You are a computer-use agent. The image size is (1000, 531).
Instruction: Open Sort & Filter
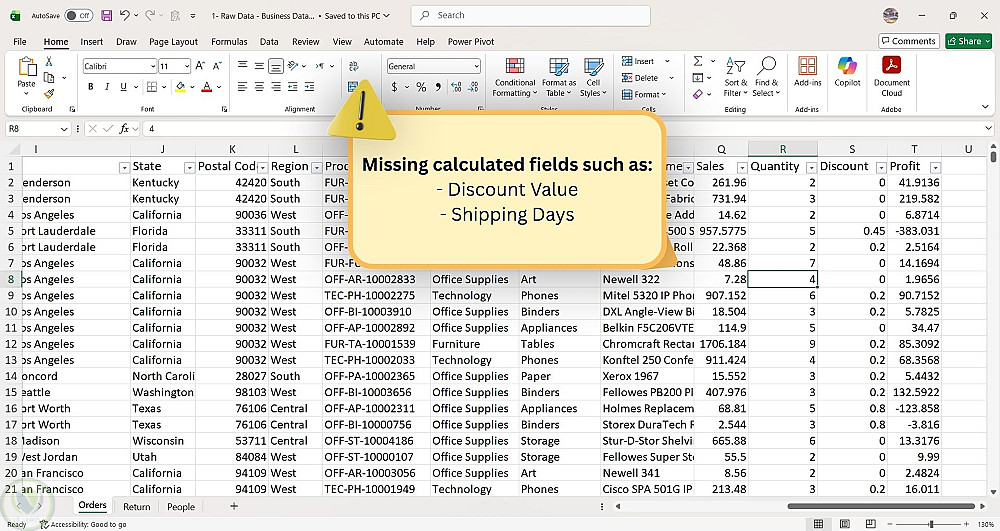(735, 77)
